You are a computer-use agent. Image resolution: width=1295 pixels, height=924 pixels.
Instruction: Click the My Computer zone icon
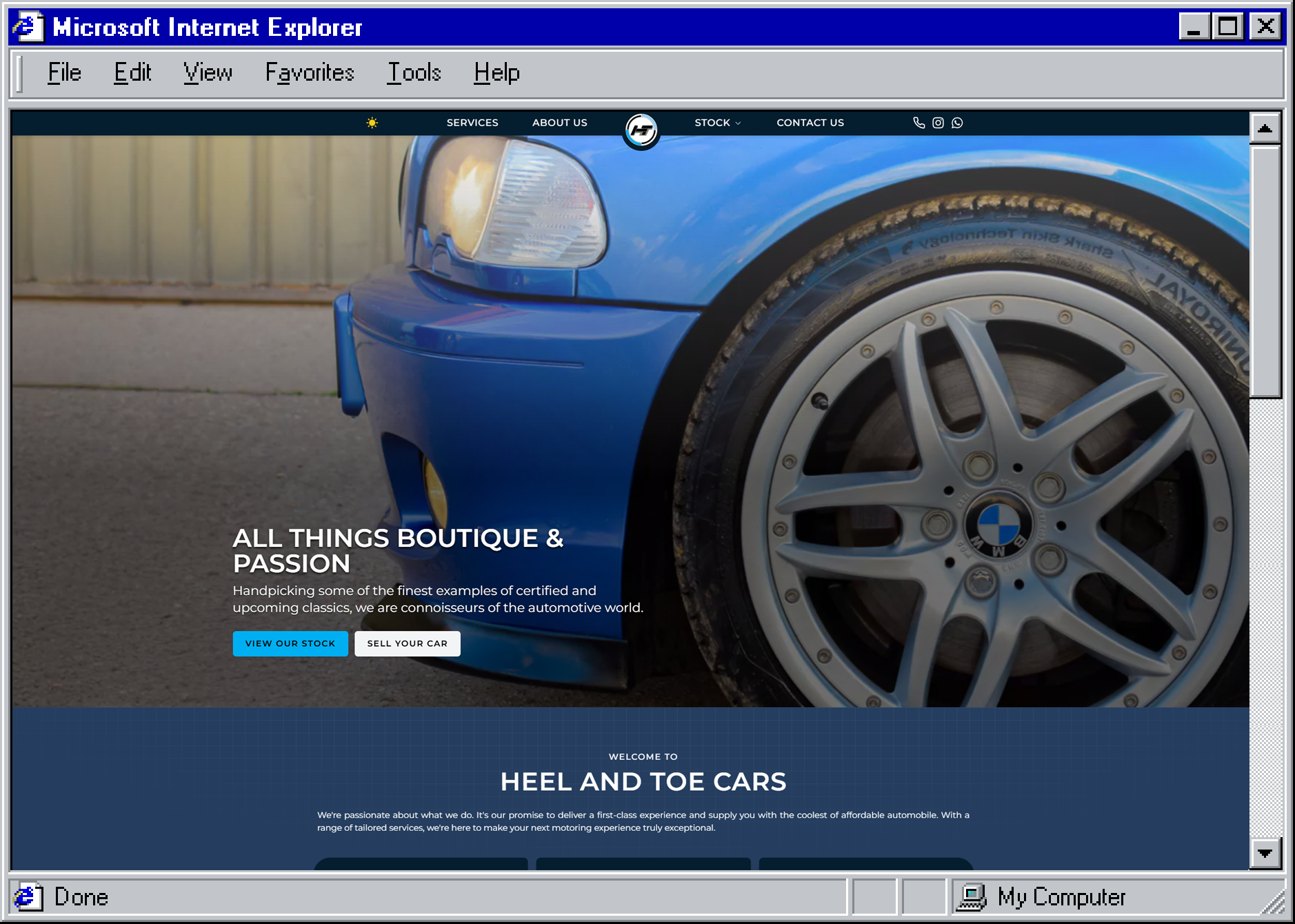[x=972, y=896]
